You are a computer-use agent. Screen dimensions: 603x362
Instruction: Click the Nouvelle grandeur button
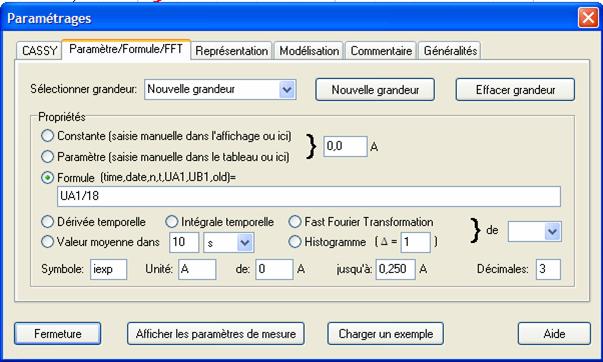tap(375, 90)
